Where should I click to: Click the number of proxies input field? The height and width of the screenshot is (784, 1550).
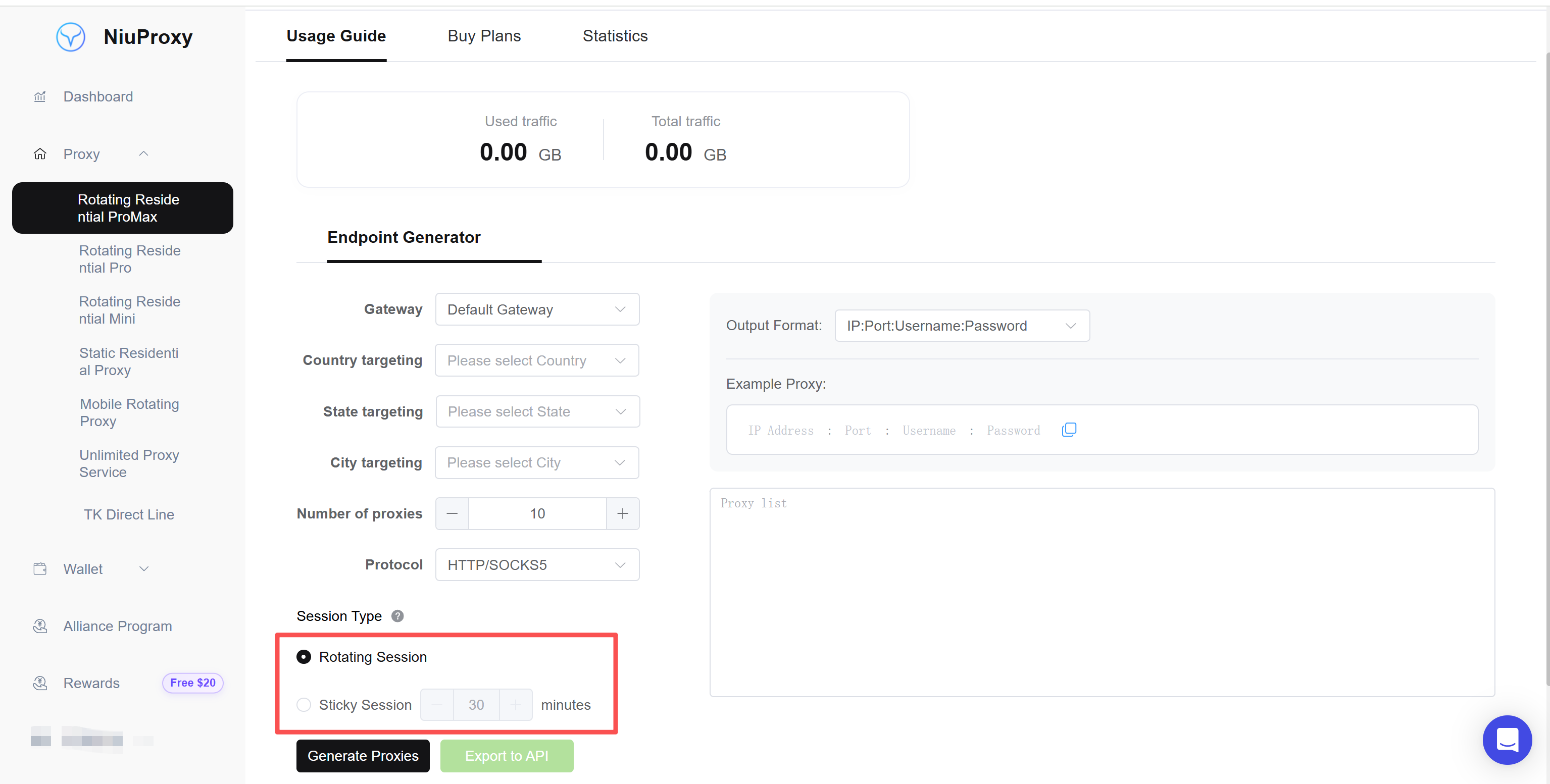[x=537, y=513]
